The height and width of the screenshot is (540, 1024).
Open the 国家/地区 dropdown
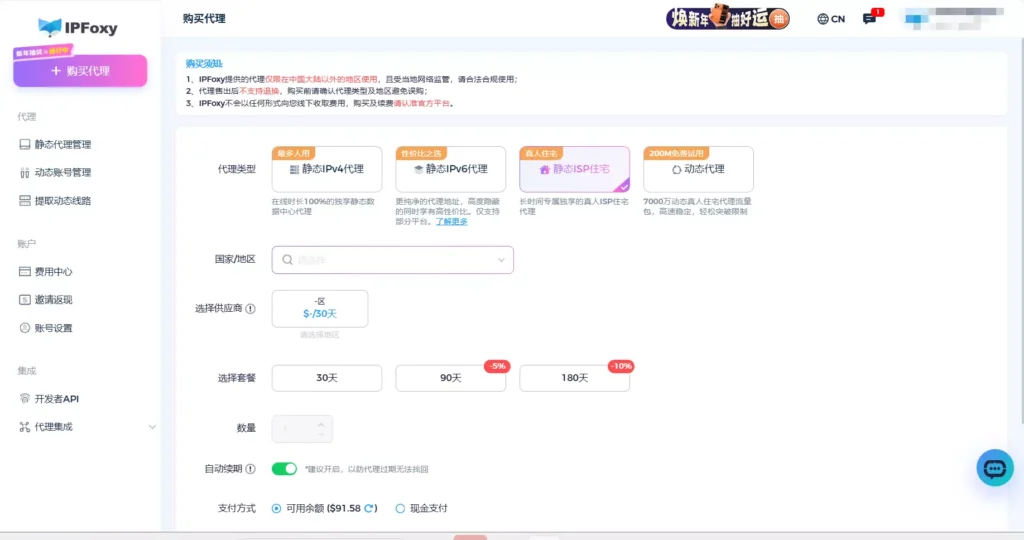(392, 260)
